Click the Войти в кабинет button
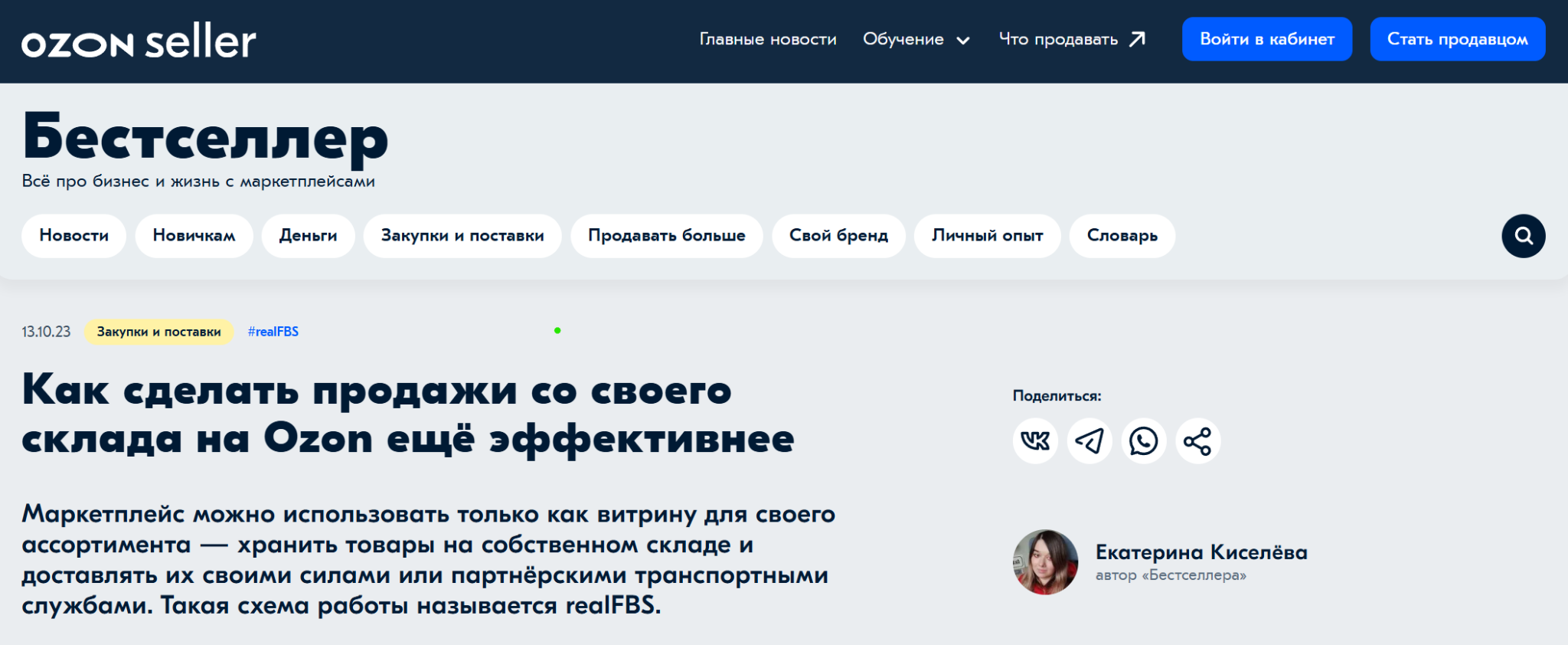The width and height of the screenshot is (1568, 645). (1267, 39)
